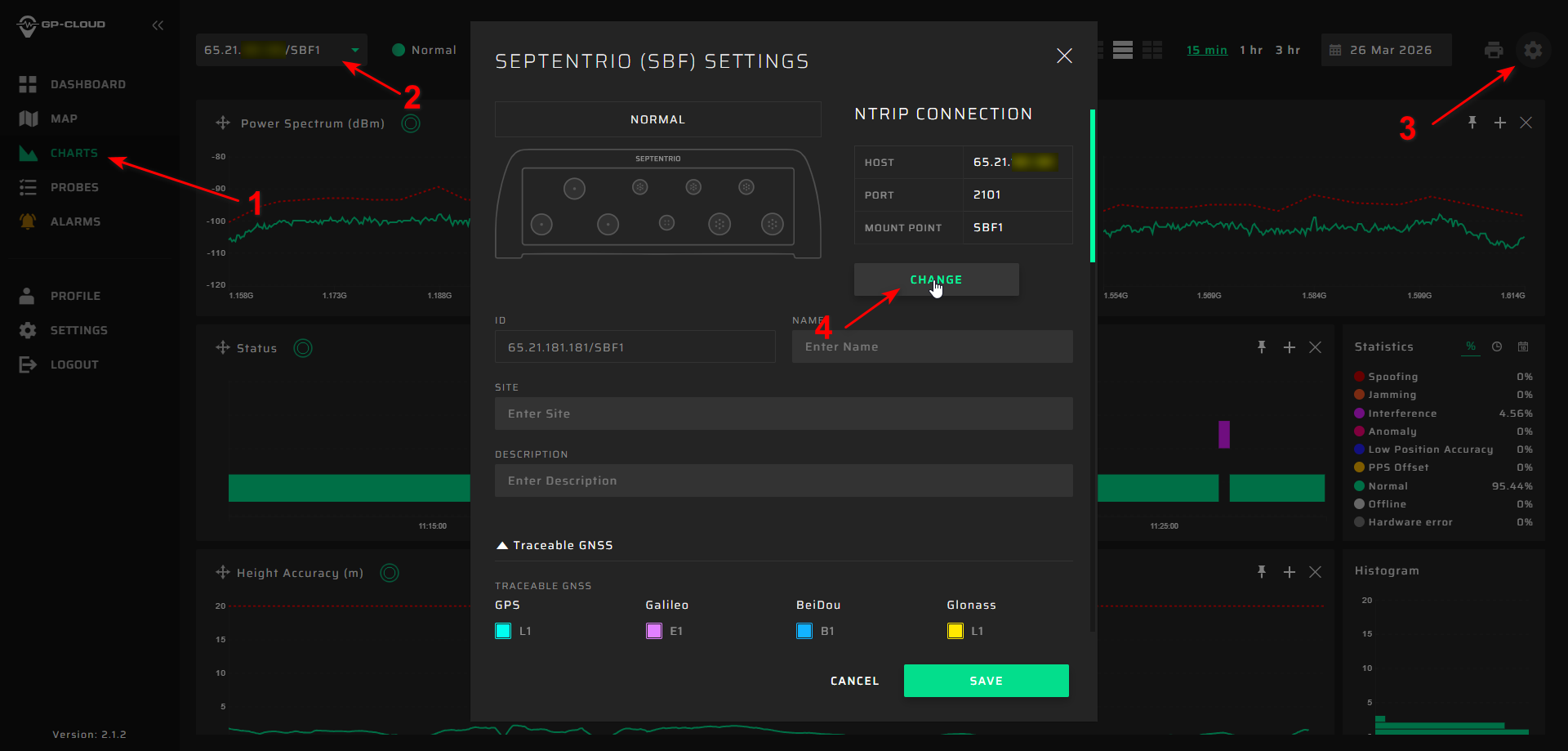Toggle the BeiDou B1 checkbox
Viewport: 1568px width, 751px height.
pyautogui.click(x=804, y=631)
